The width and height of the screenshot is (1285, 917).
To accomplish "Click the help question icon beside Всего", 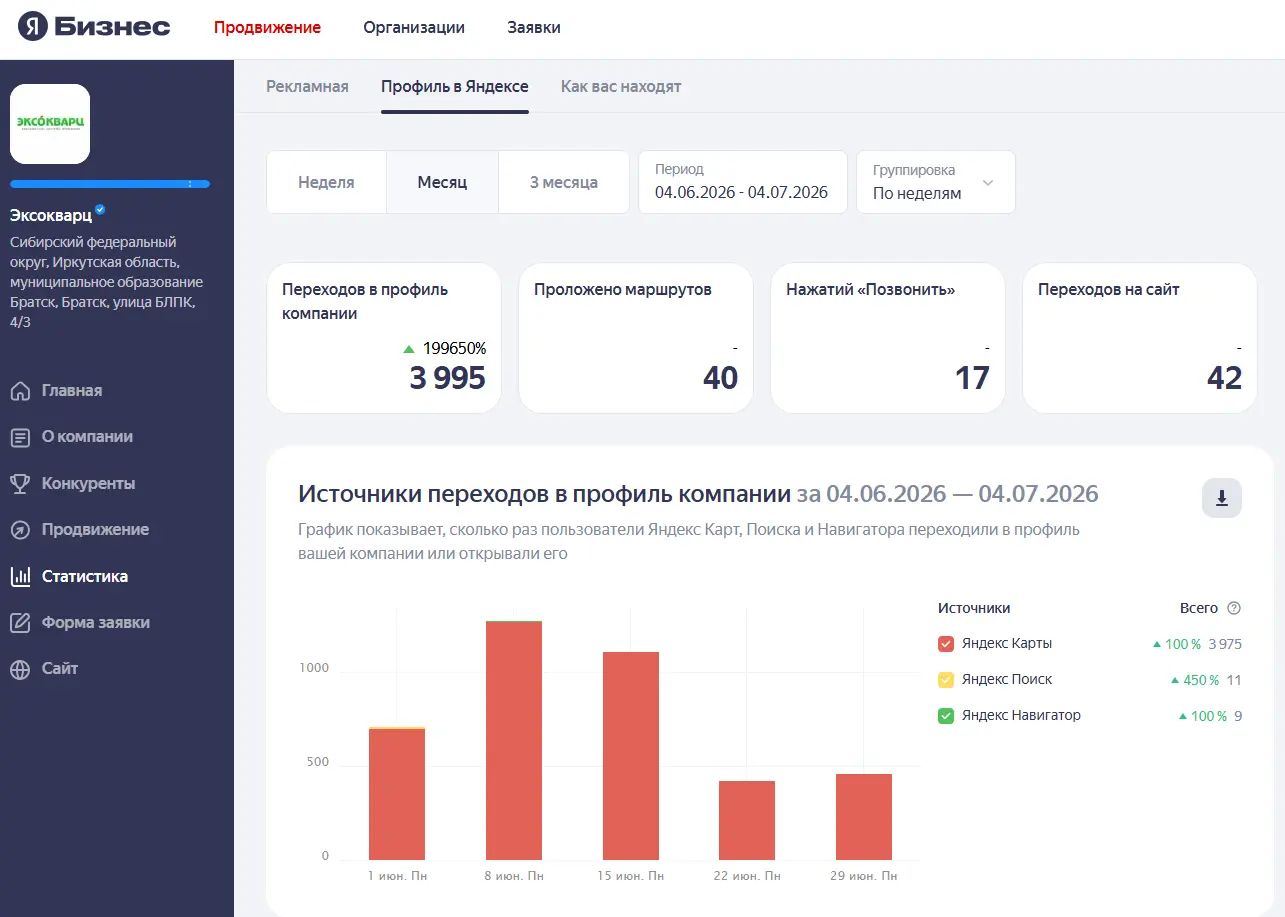I will 1234,608.
